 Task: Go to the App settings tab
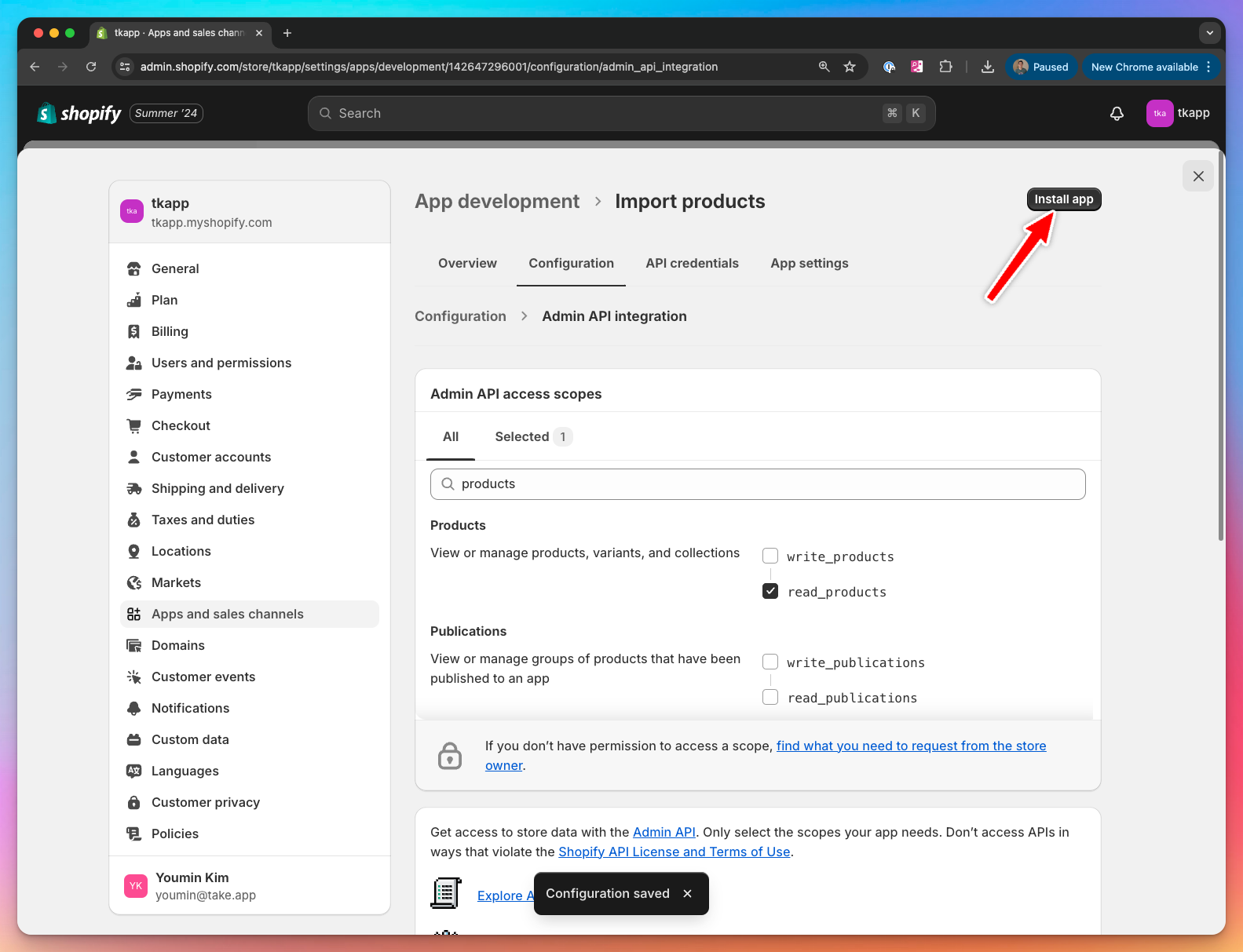coord(809,264)
